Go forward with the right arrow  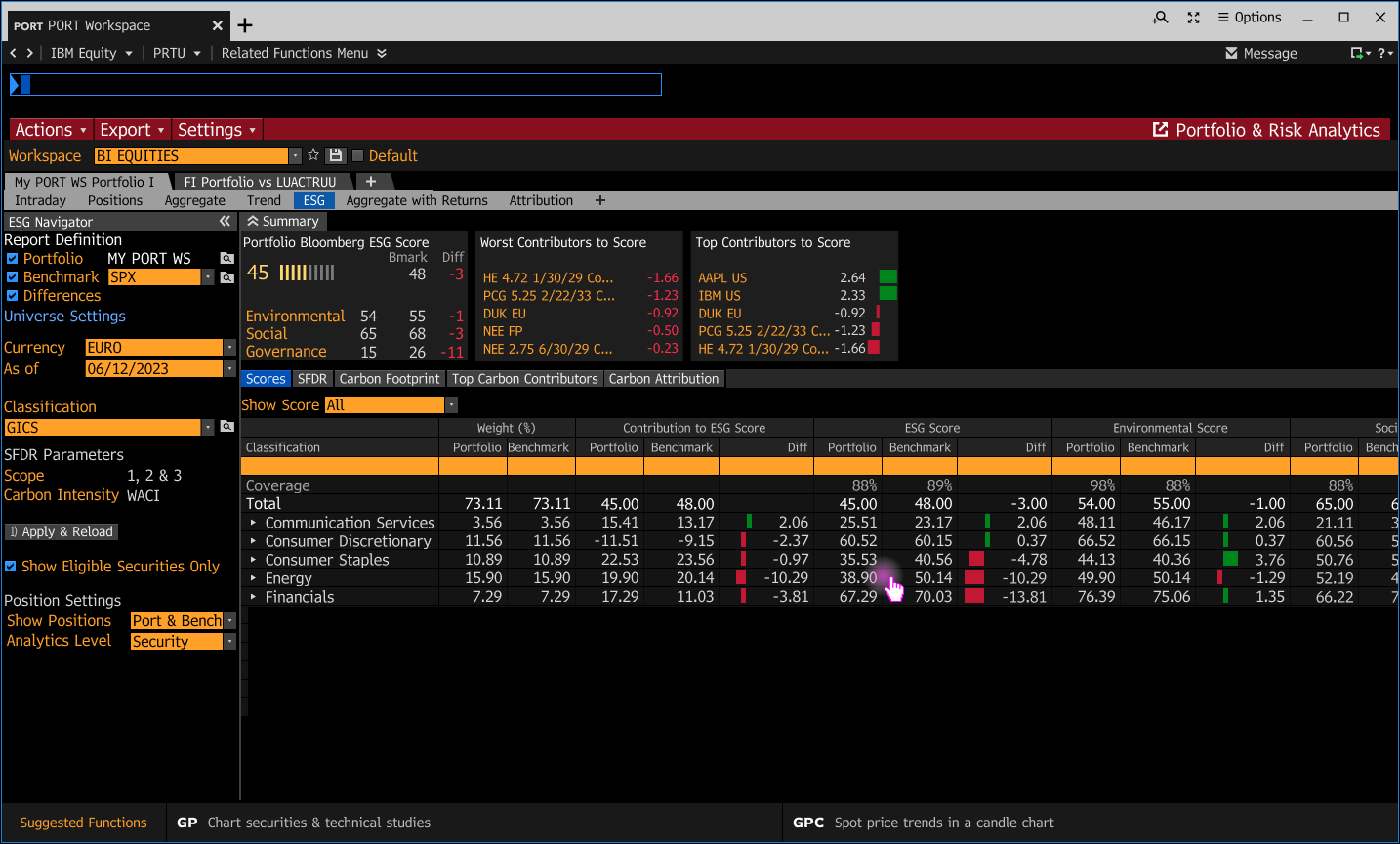(x=30, y=53)
